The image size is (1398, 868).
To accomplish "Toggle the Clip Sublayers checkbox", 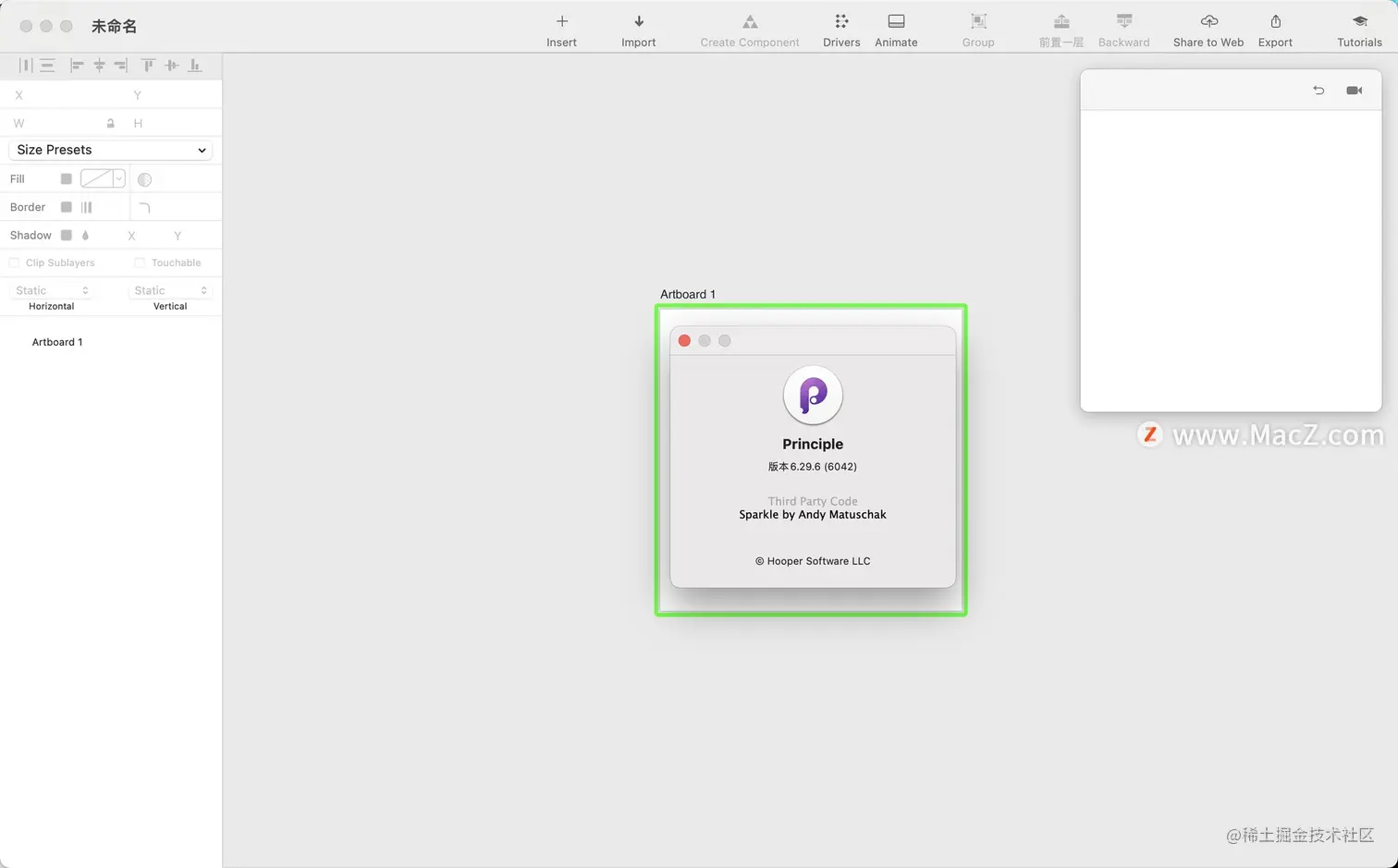I will coord(14,263).
